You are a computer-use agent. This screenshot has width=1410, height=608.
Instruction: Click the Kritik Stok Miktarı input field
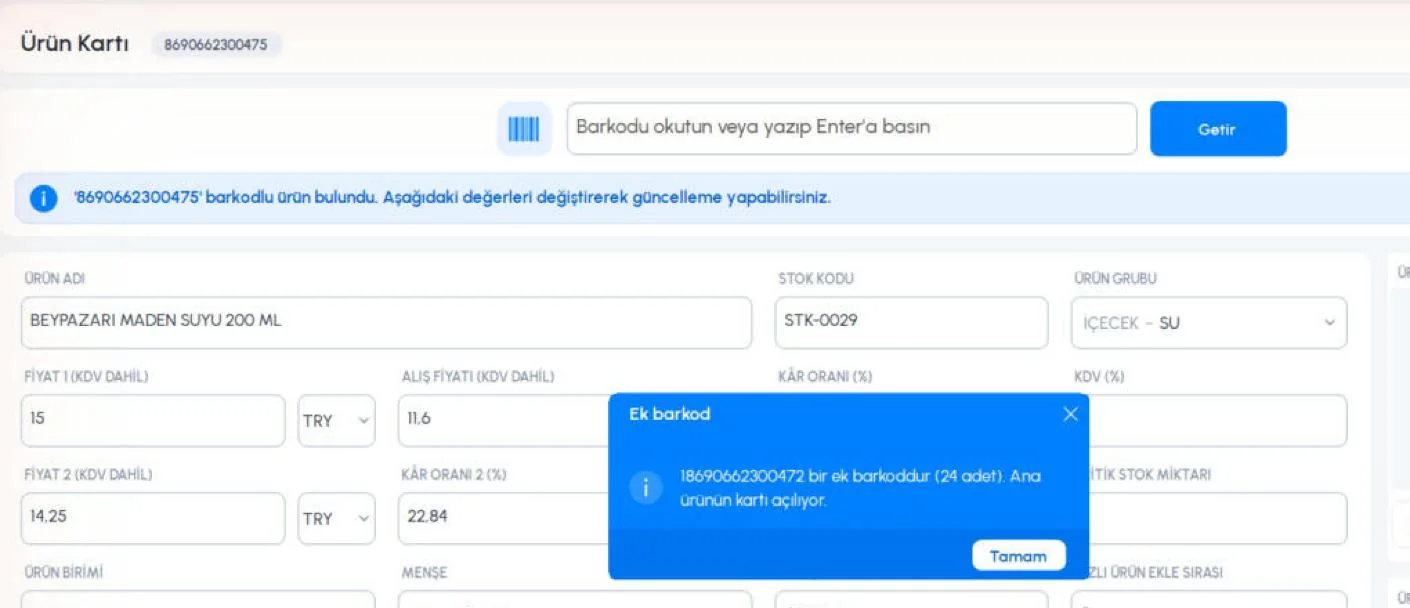pyautogui.click(x=1218, y=518)
